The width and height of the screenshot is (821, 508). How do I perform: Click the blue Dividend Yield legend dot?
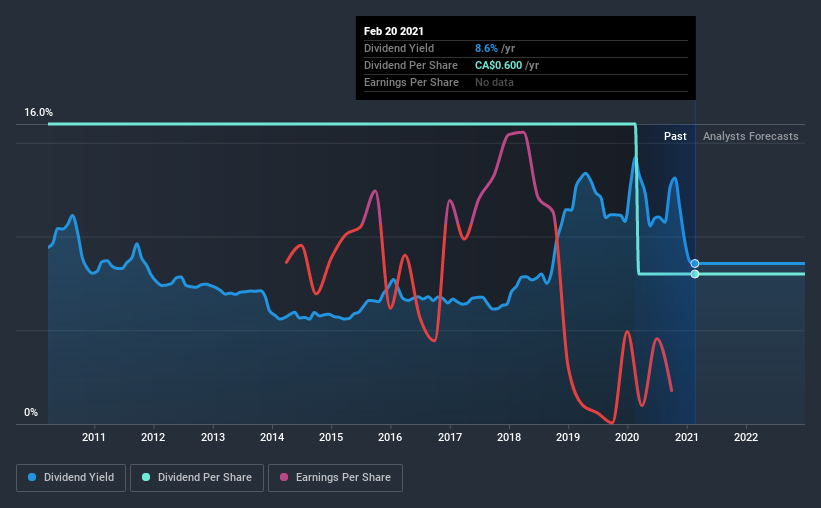point(32,477)
